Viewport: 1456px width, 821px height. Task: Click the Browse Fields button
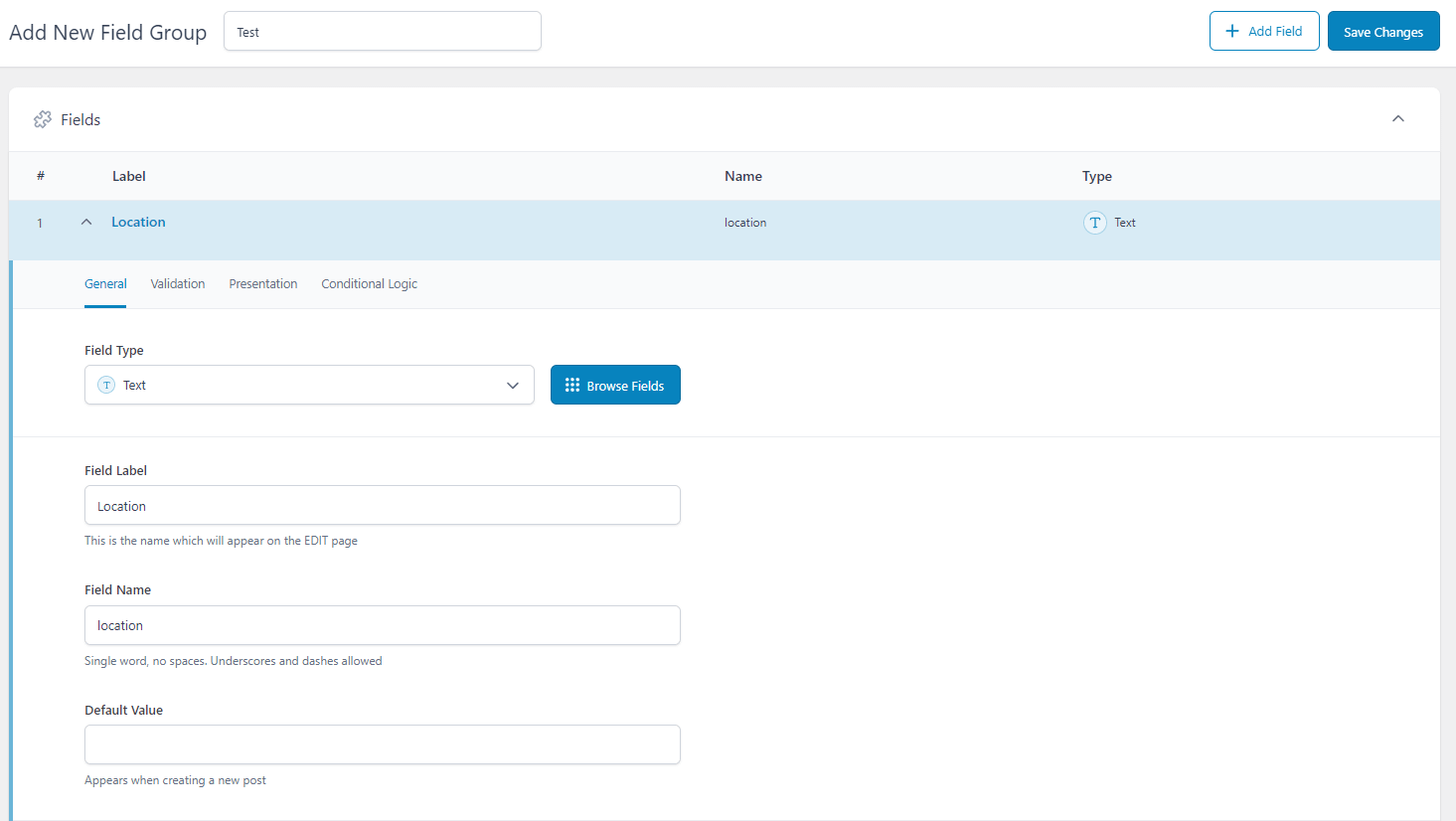(615, 385)
